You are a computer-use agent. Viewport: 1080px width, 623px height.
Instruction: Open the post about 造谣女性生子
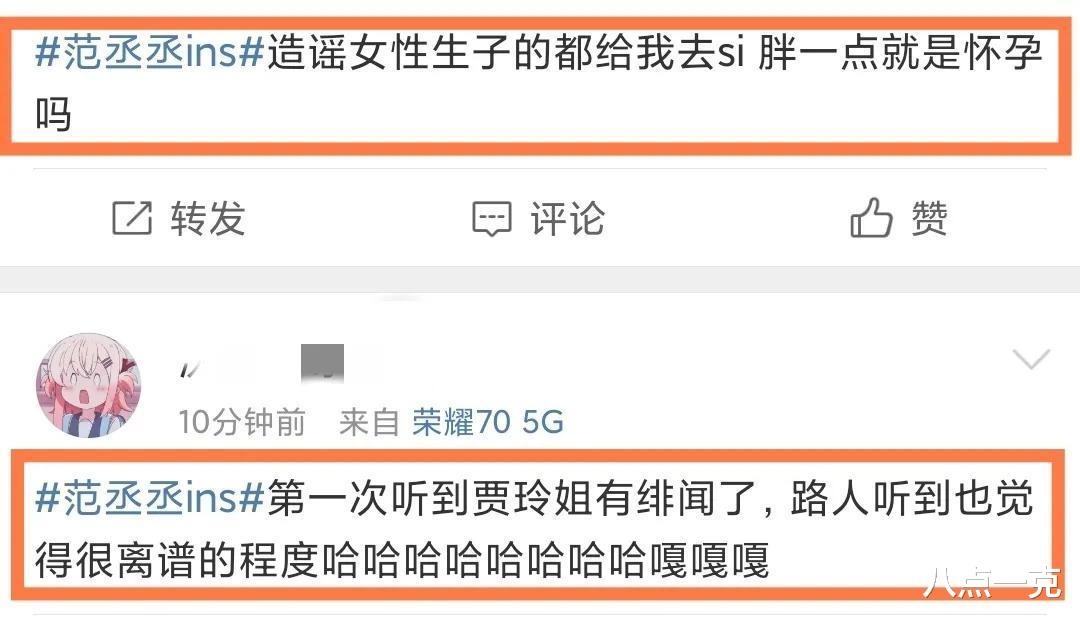[539, 83]
